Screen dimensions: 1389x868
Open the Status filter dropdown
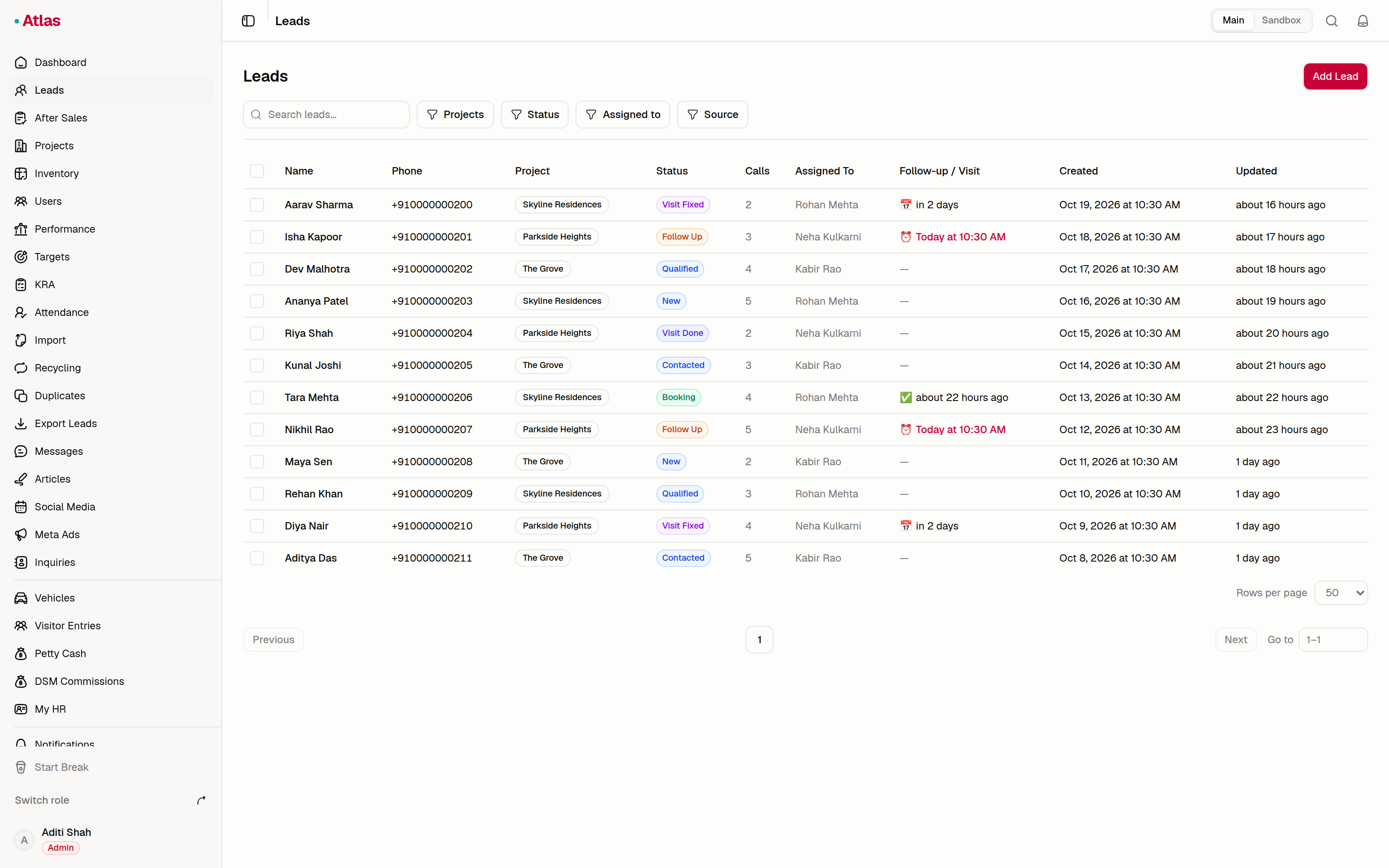coord(534,115)
